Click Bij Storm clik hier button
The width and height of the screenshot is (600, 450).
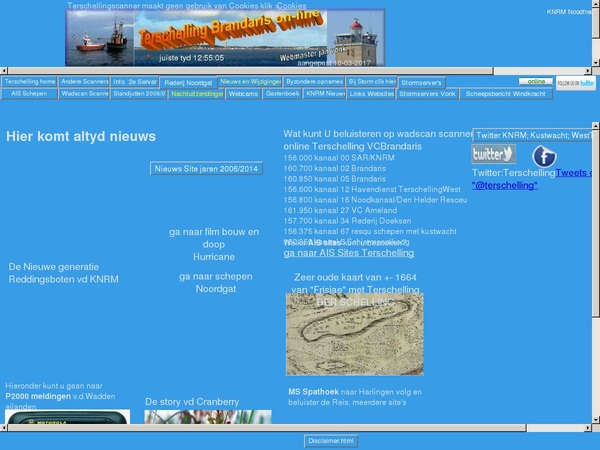372,82
